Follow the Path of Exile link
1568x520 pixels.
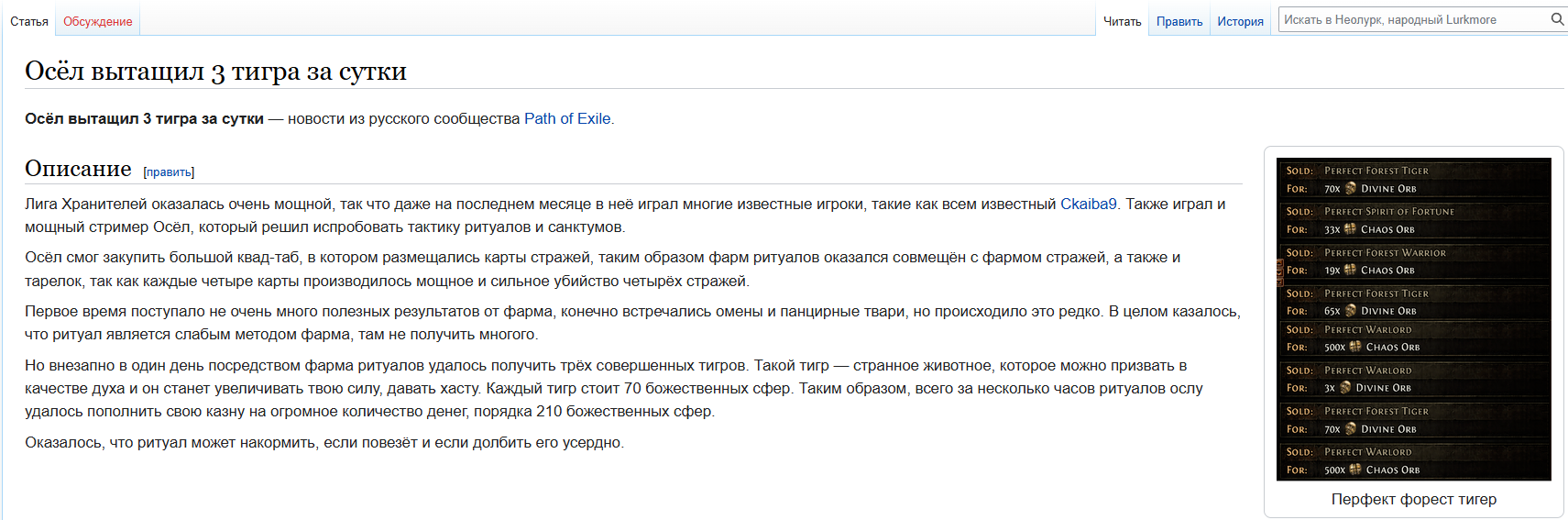[567, 118]
